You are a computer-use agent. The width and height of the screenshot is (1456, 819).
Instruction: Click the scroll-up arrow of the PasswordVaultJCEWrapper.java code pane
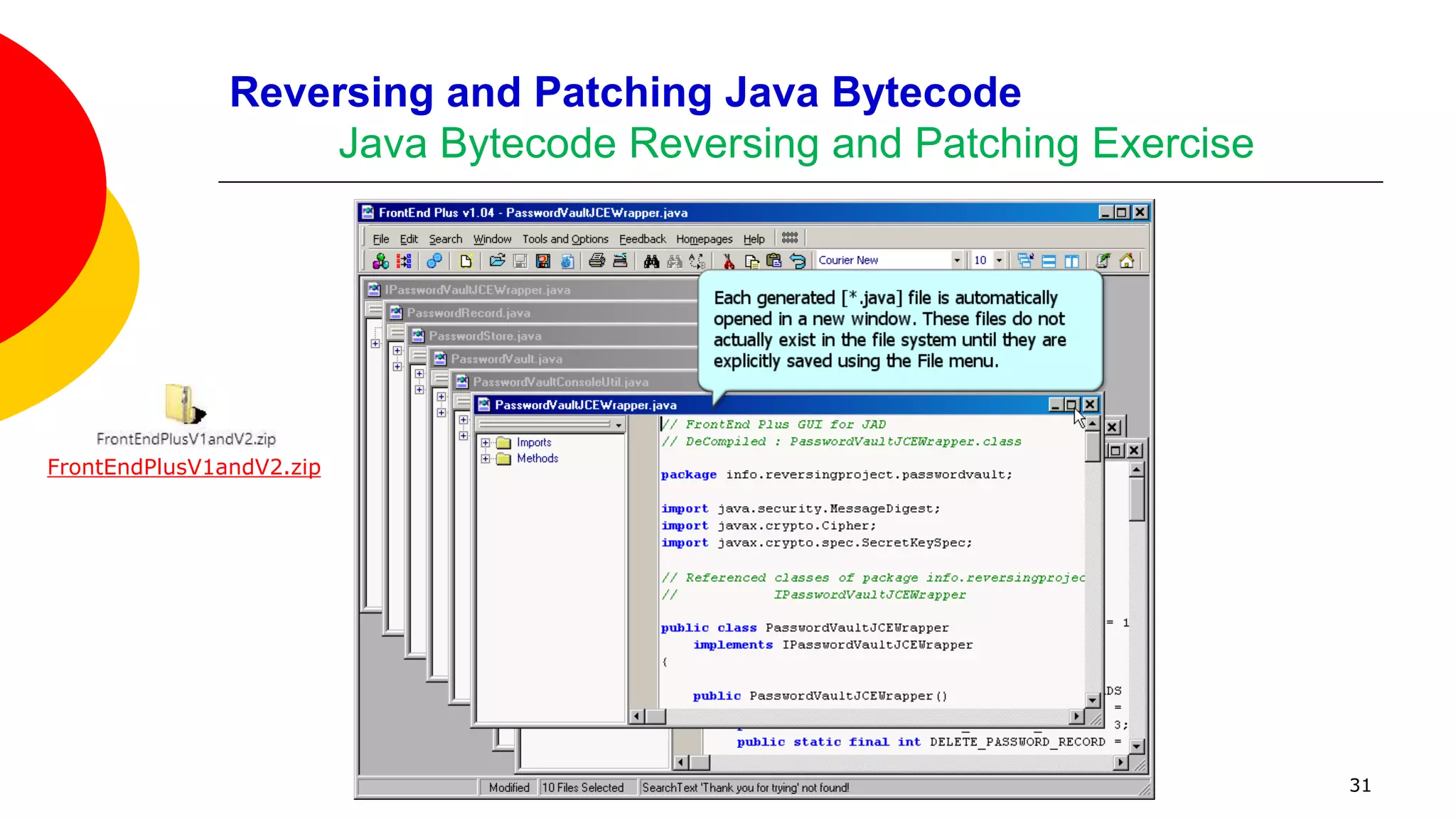[x=1093, y=424]
